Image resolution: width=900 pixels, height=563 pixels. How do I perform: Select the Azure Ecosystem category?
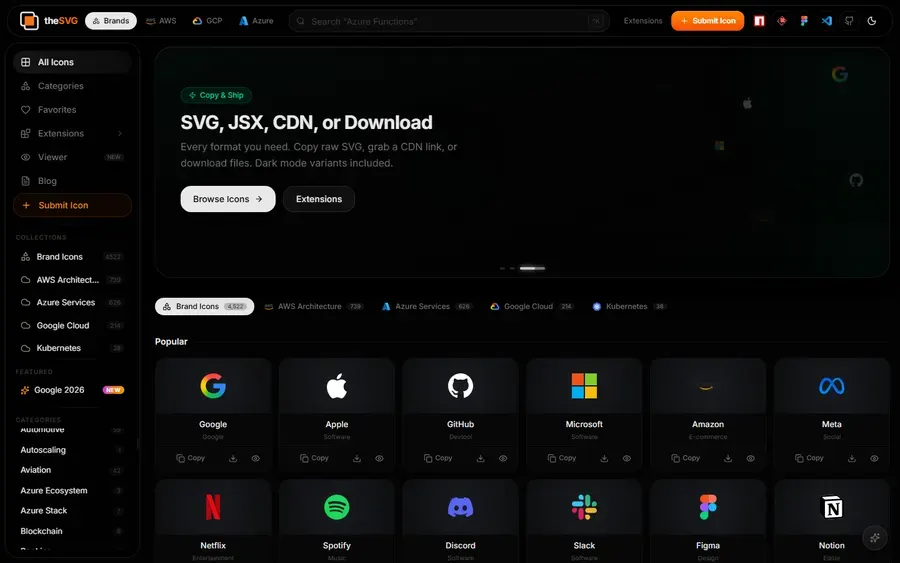pos(72,491)
